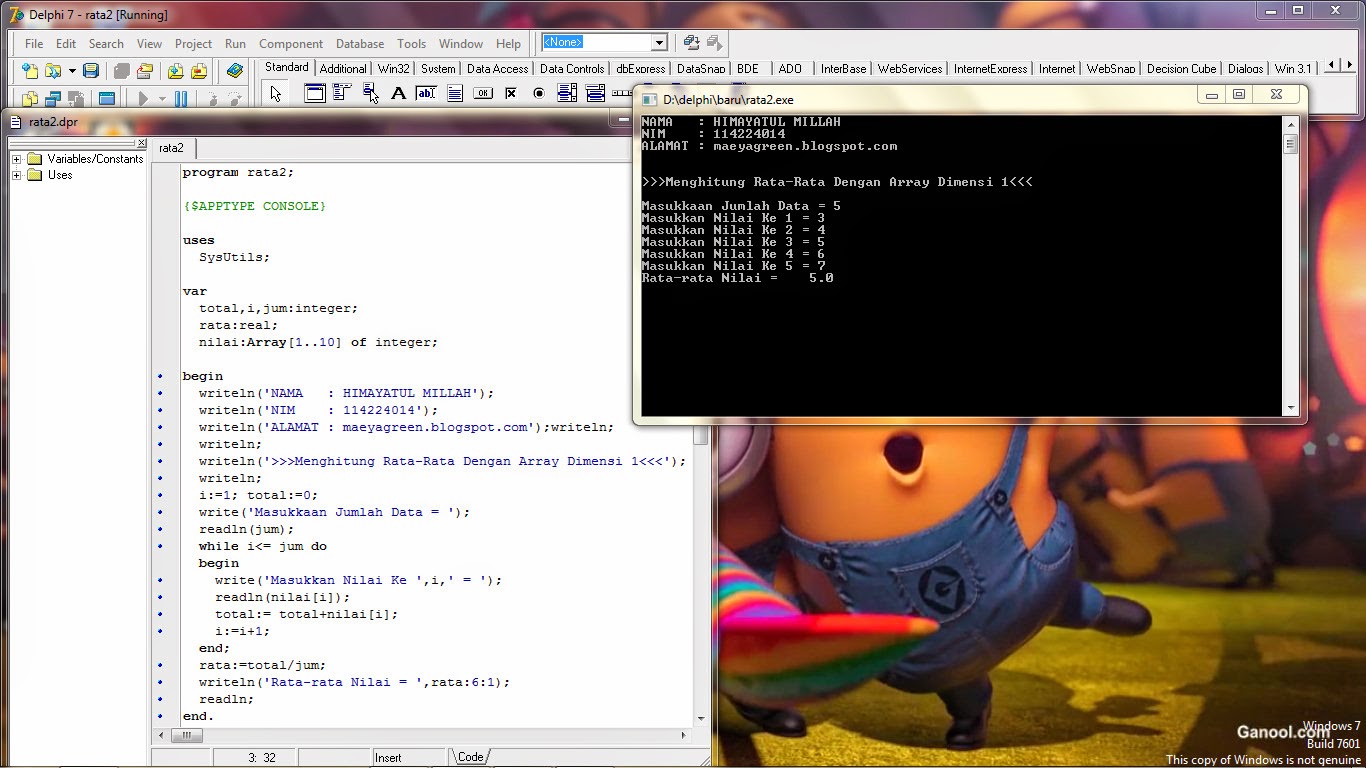Viewport: 1366px width, 768px height.
Task: Toggle breakpoint on rata:=total/jum line
Action: tap(160, 665)
